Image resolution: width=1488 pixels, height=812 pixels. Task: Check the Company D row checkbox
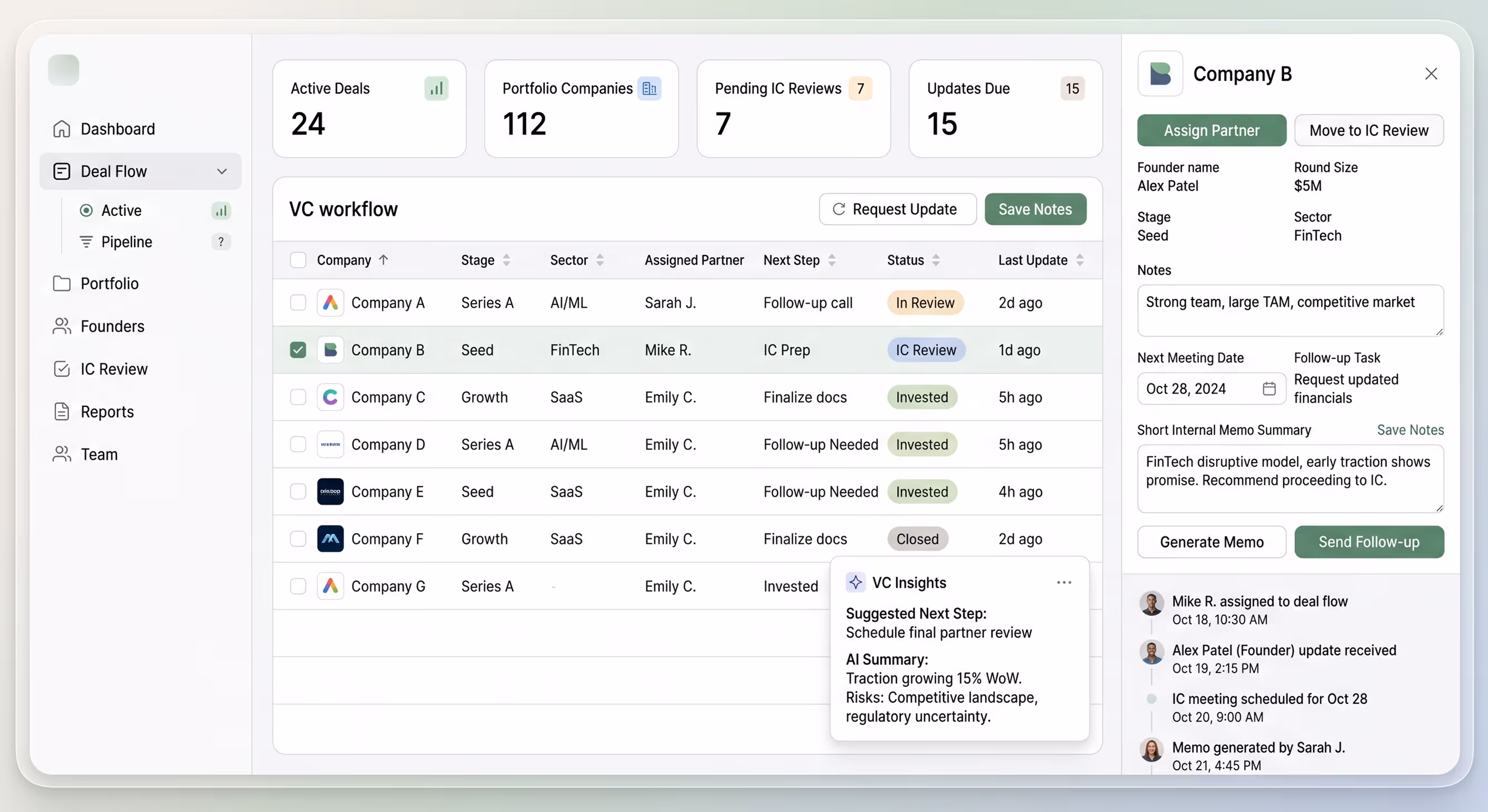(298, 445)
